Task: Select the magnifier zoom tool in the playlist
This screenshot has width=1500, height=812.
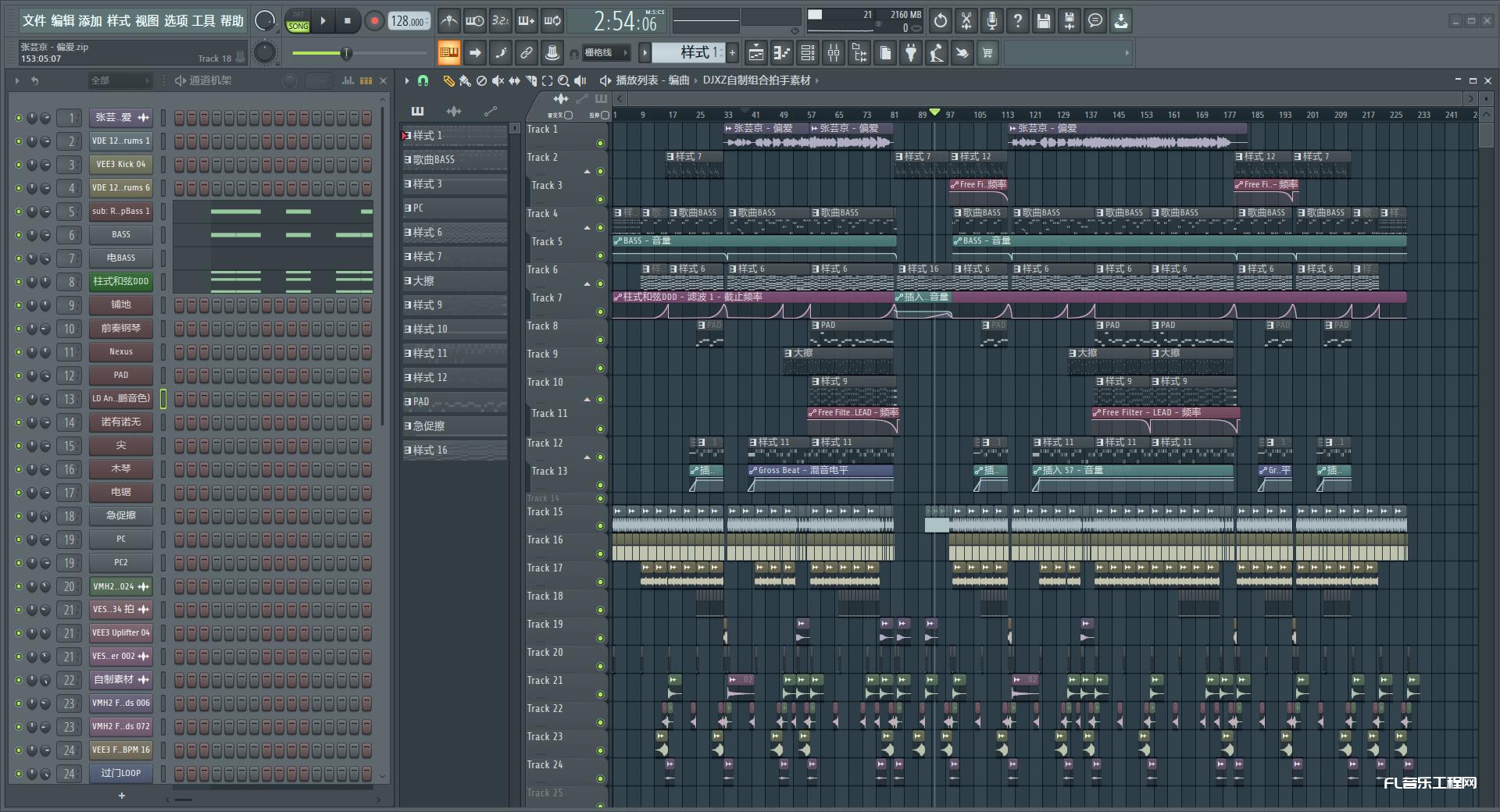Action: (x=563, y=80)
